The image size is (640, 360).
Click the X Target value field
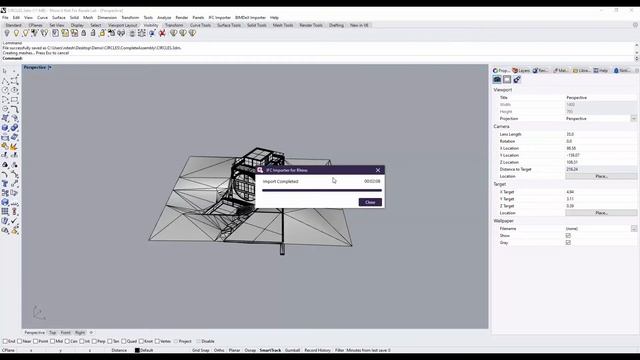click(x=600, y=192)
